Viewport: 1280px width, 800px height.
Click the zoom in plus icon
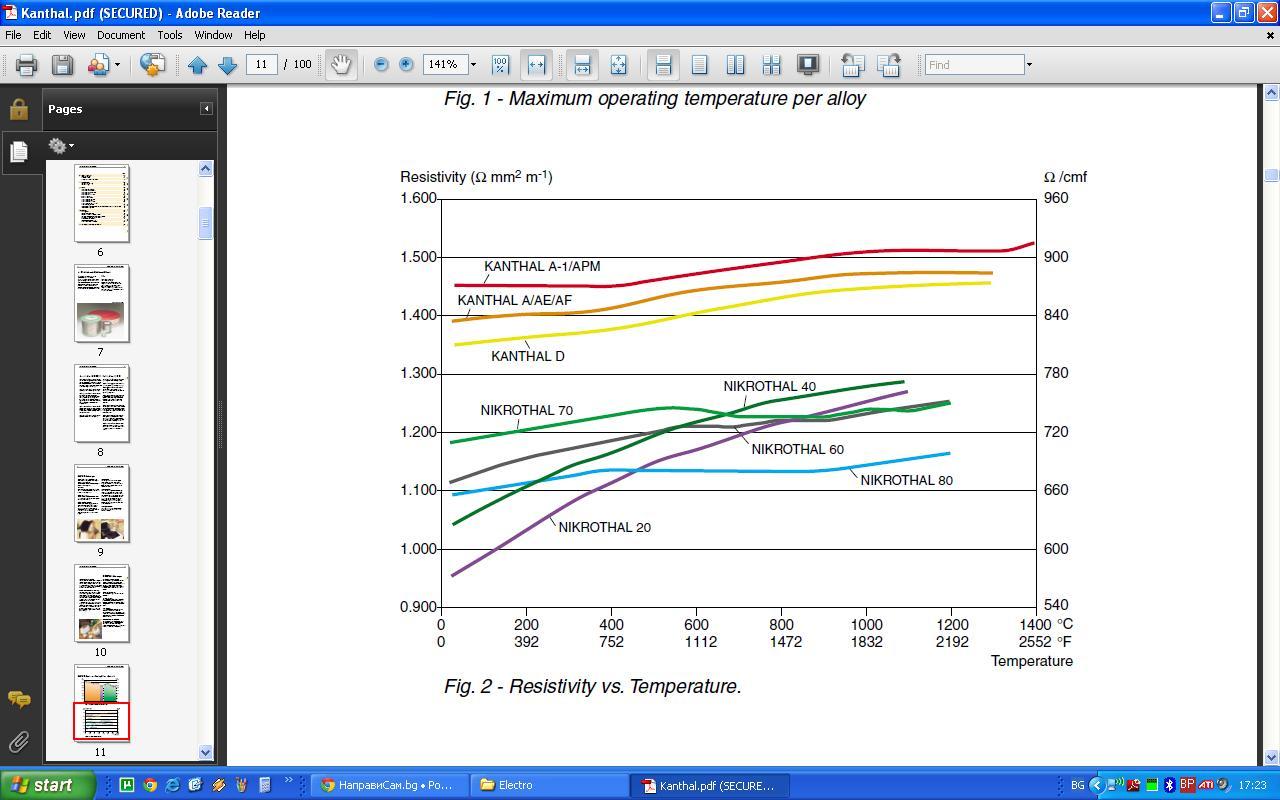406,64
